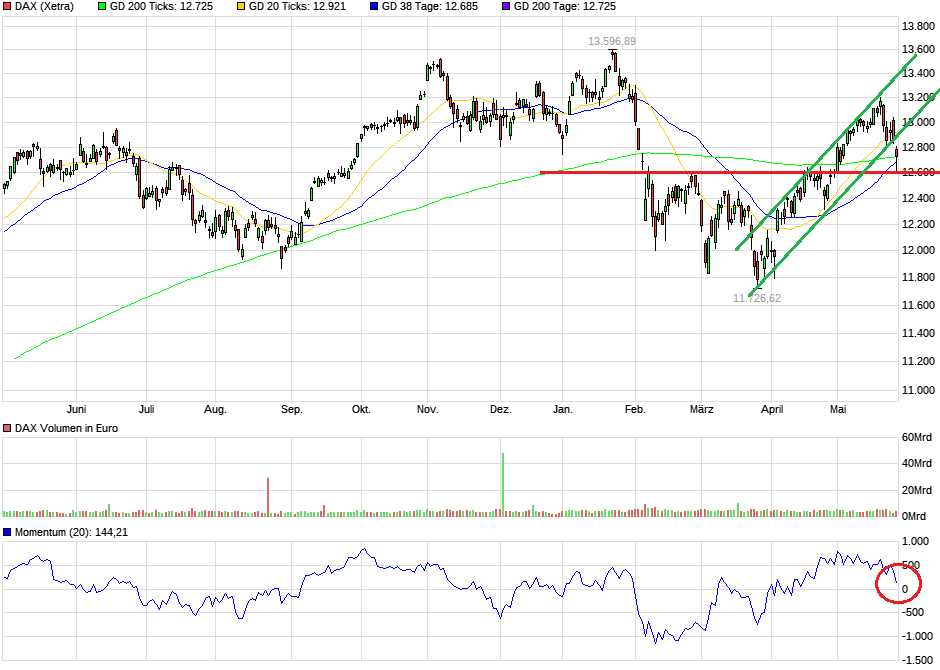Click the 'Momentum (20): 144,21' label
Viewport: 940px width, 670px height.
pyautogui.click(x=71, y=532)
